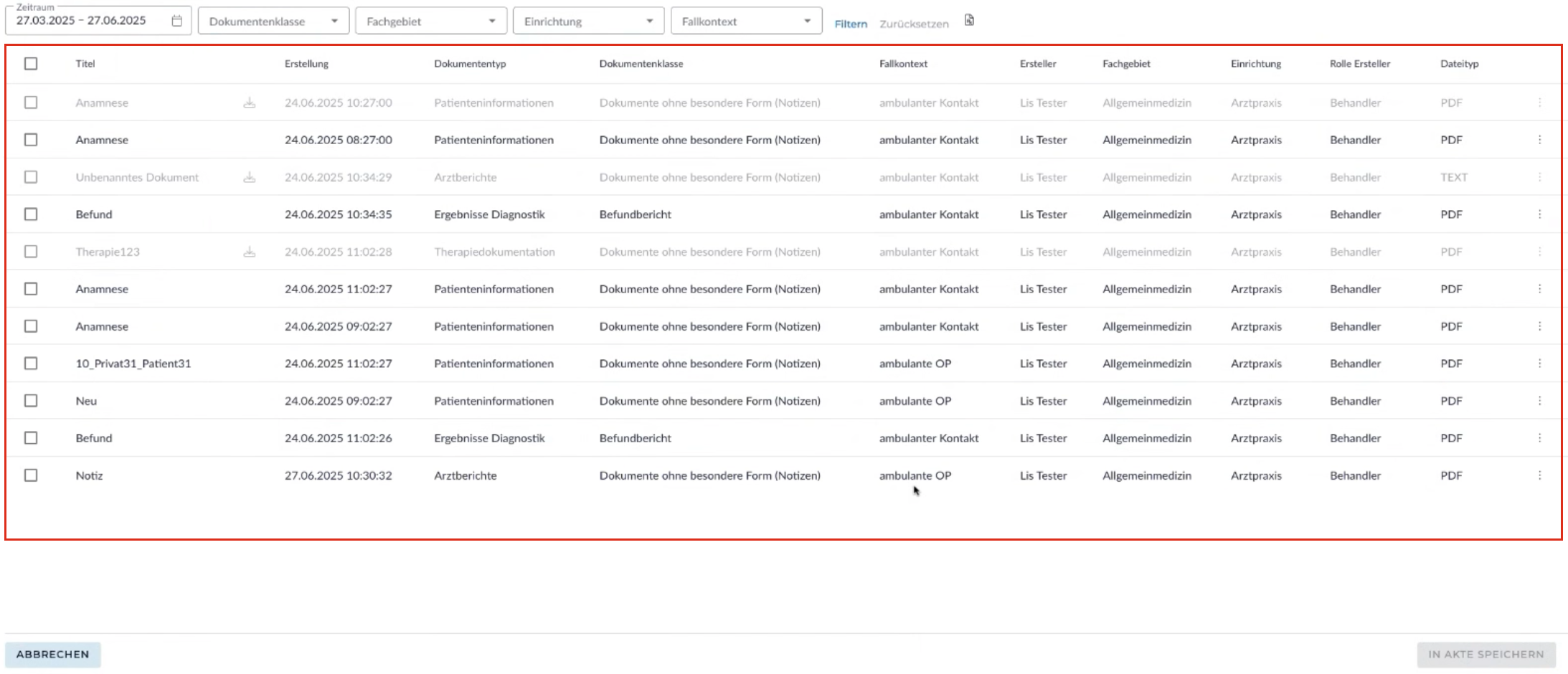Open calendar picker in Zeitraum field
The width and height of the screenshot is (1568, 674).
pyautogui.click(x=176, y=21)
